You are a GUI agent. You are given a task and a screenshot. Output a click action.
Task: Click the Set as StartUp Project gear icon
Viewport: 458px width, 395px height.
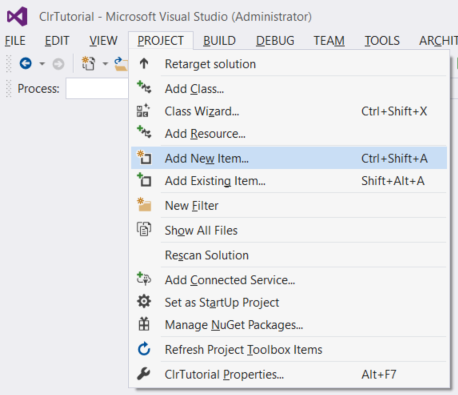(144, 302)
